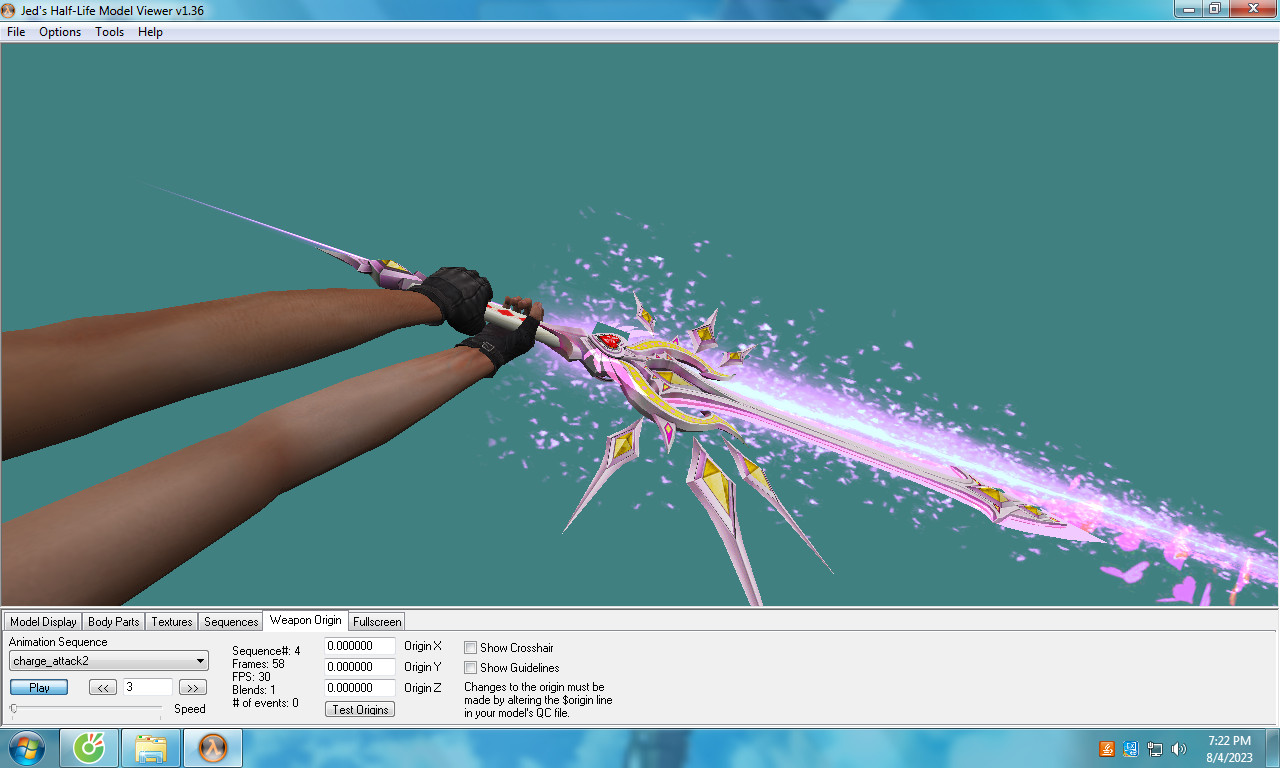The height and width of the screenshot is (768, 1280).
Task: Launch the Cốc Cốc browser from the taskbar
Action: (x=89, y=747)
